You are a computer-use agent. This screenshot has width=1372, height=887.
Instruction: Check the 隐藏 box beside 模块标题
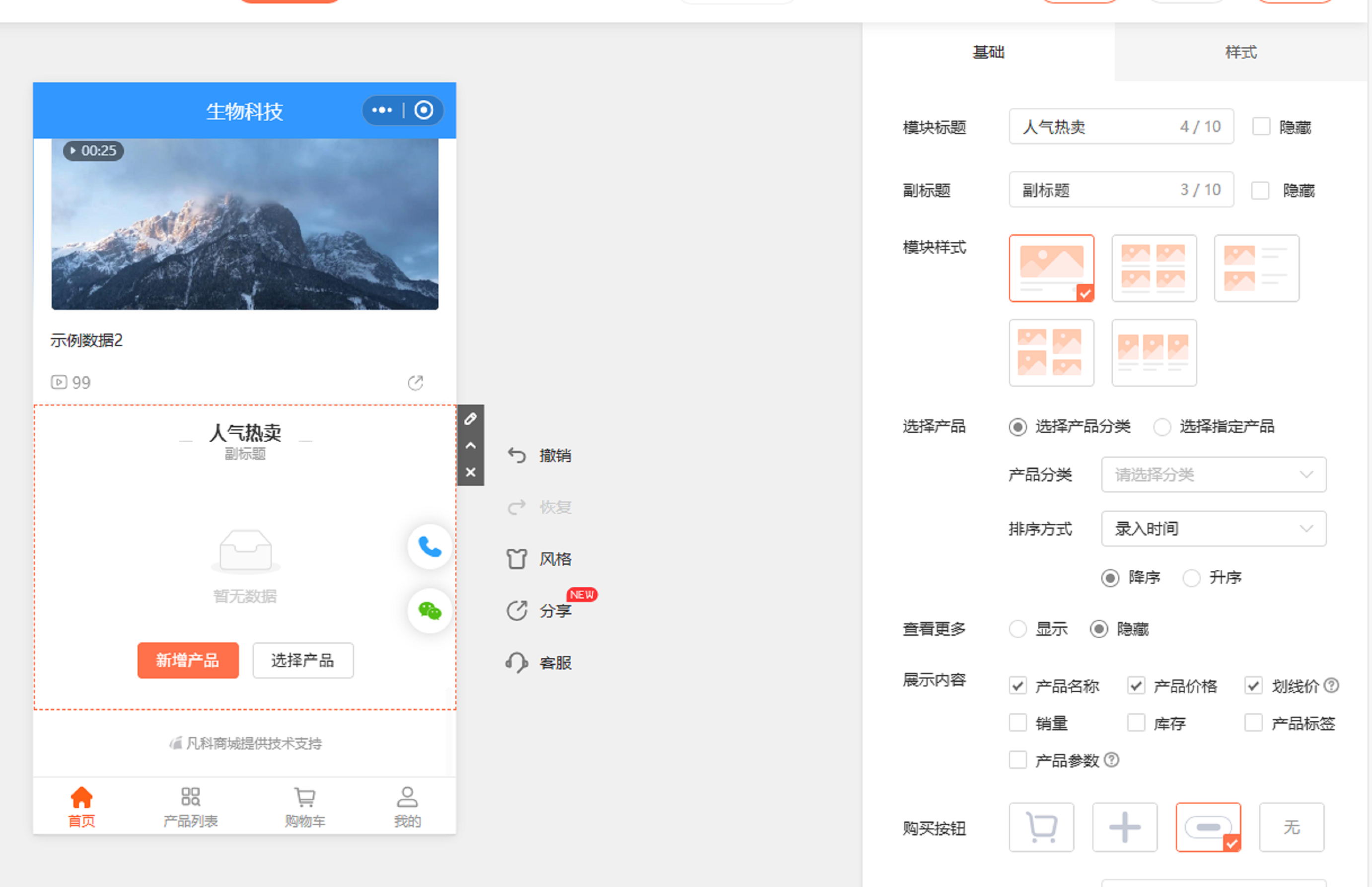click(x=1261, y=127)
